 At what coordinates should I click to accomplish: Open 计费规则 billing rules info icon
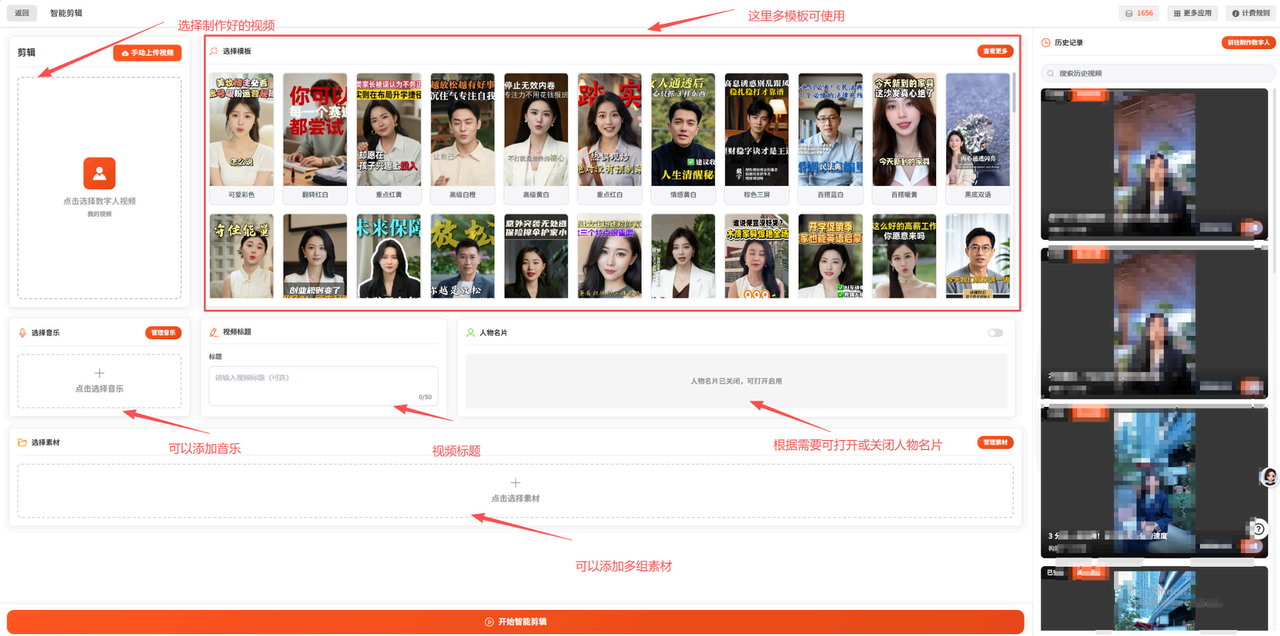pos(1237,13)
